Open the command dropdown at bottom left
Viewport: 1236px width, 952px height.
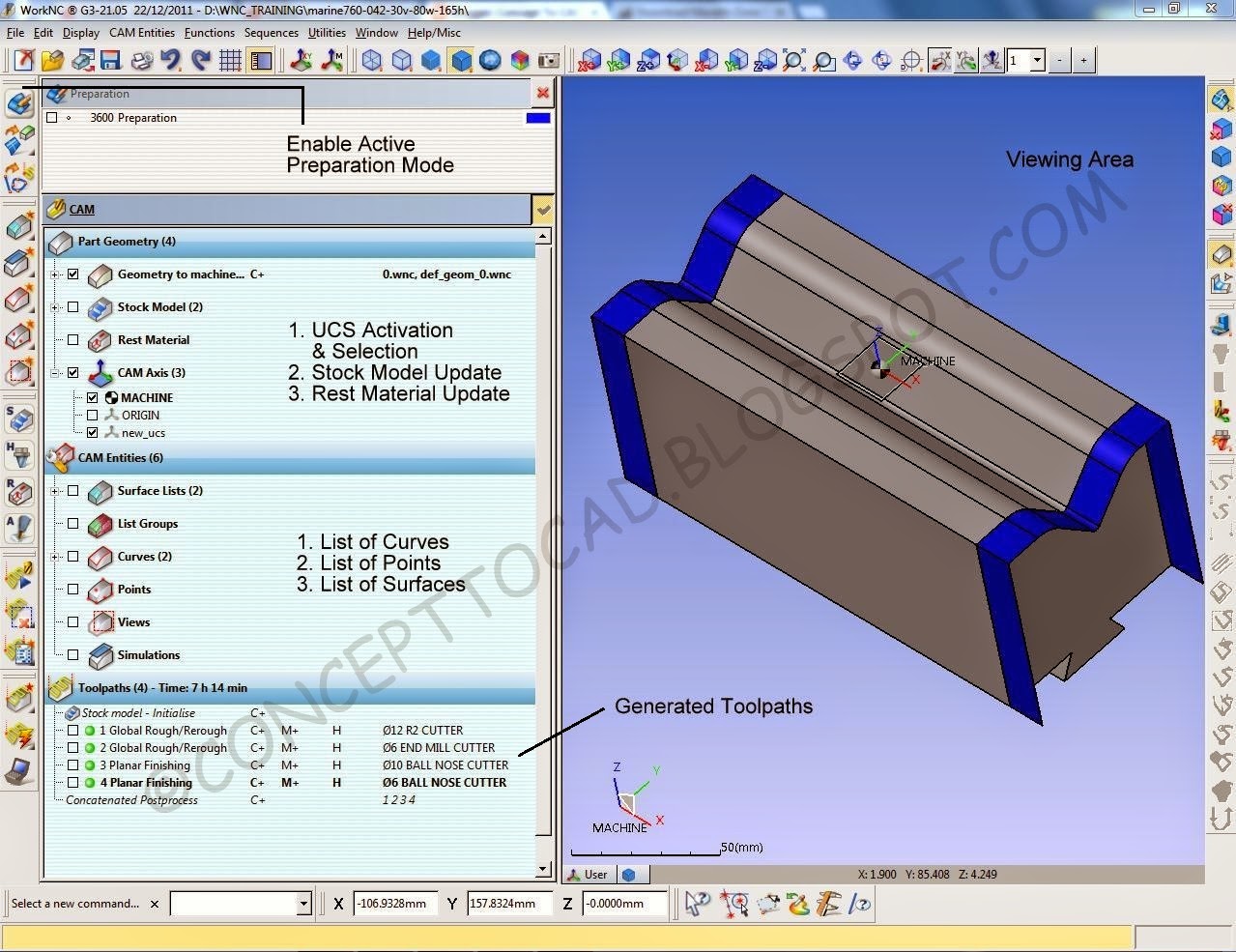[x=302, y=903]
